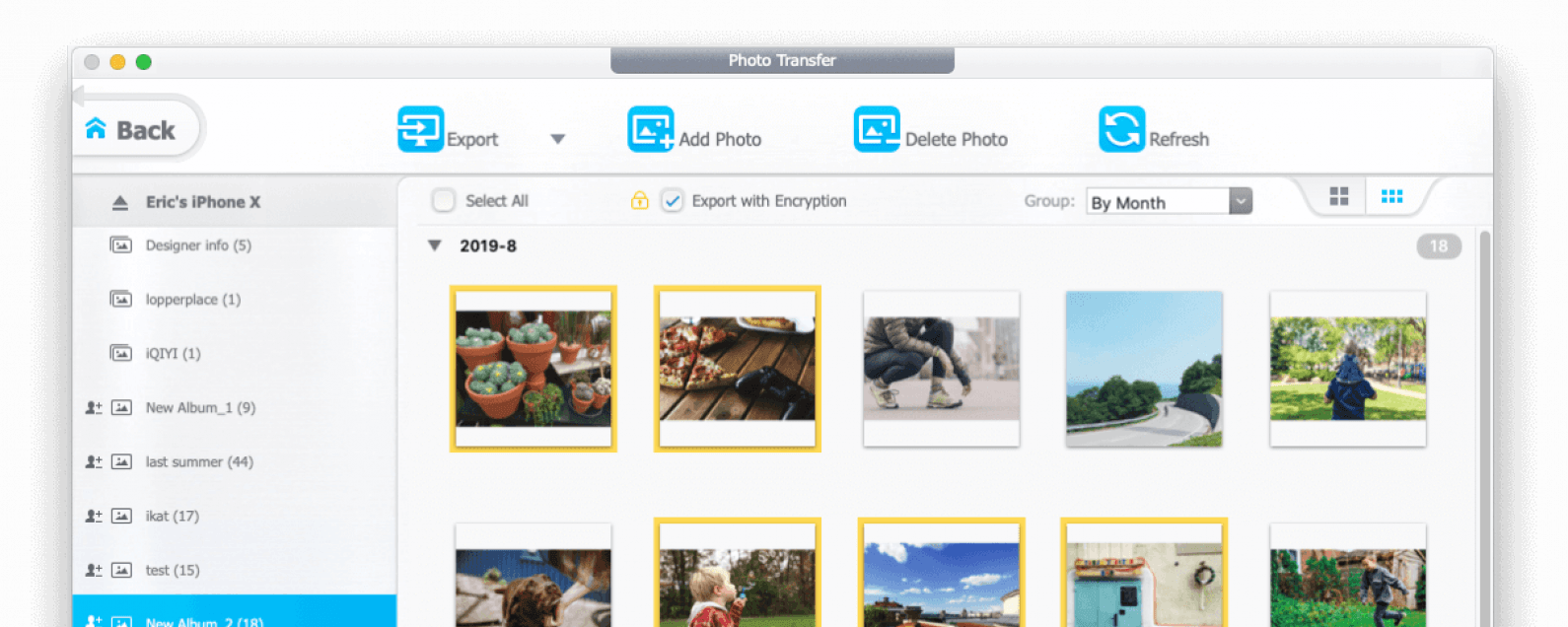1568x627 pixels.
Task: Collapse the 2019-8 group triangle
Action: point(434,245)
